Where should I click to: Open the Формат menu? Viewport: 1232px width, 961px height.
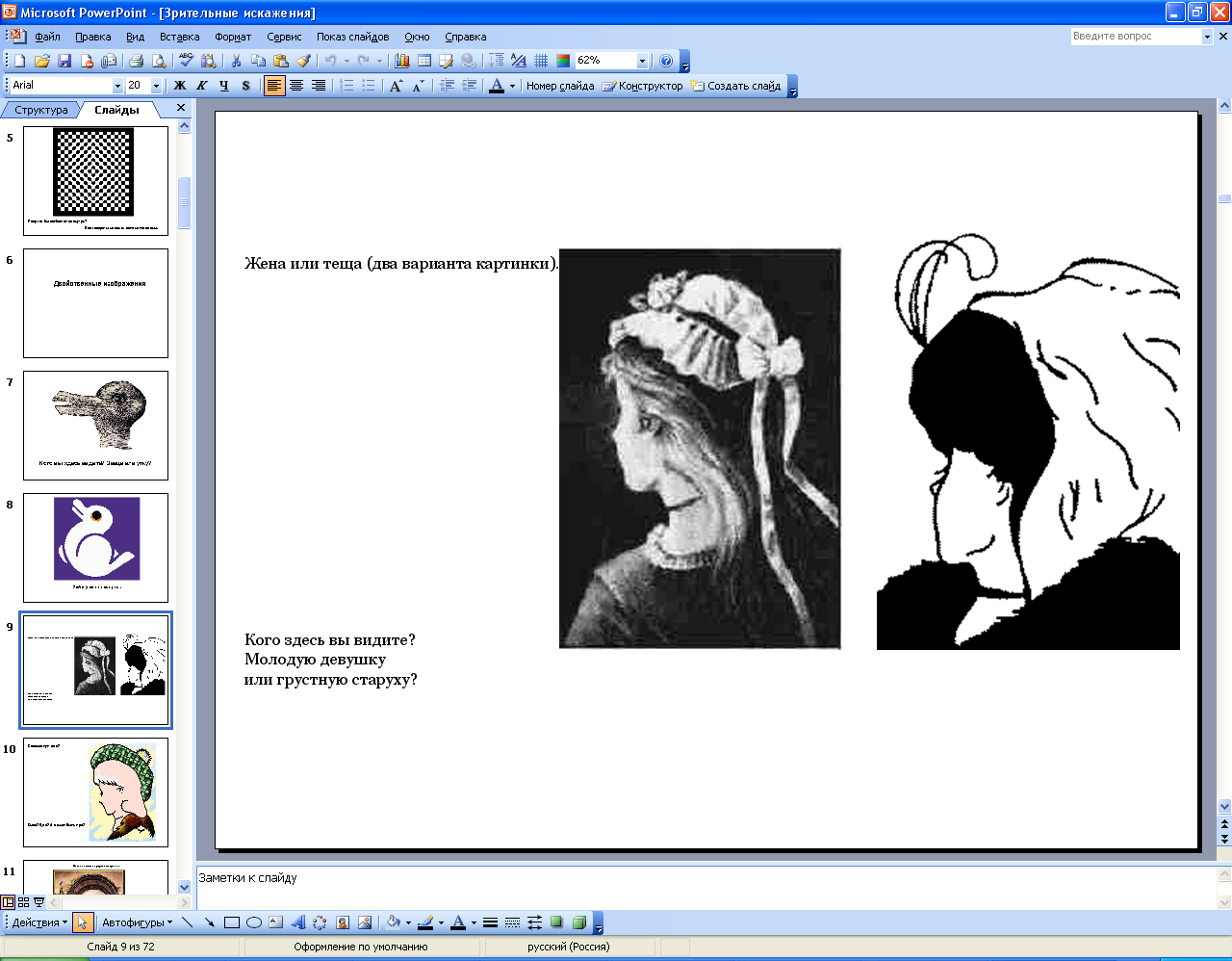(x=233, y=37)
